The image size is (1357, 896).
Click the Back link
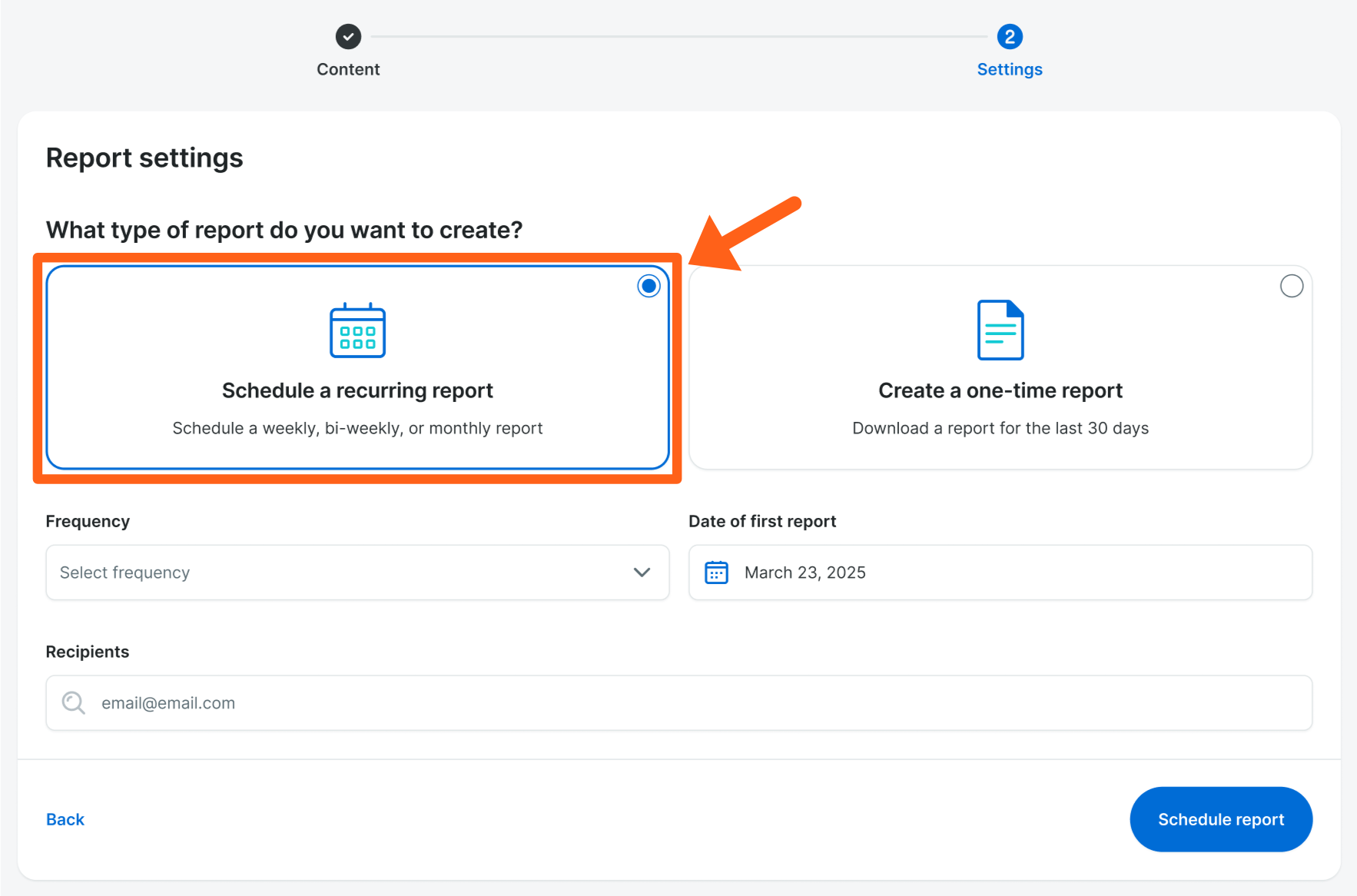pyautogui.click(x=65, y=819)
